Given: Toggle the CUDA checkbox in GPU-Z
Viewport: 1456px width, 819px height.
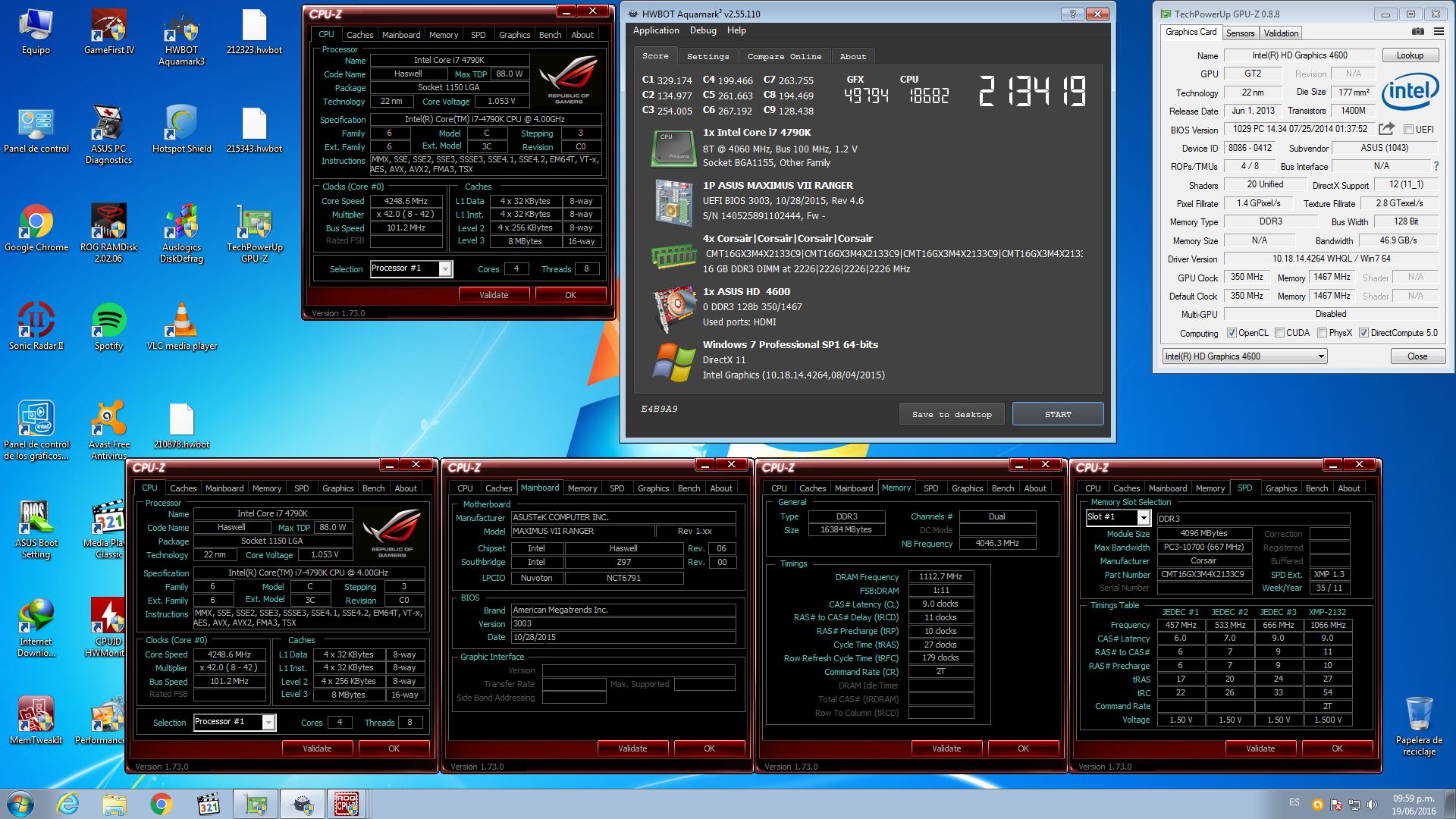Looking at the screenshot, I should click(x=1279, y=333).
